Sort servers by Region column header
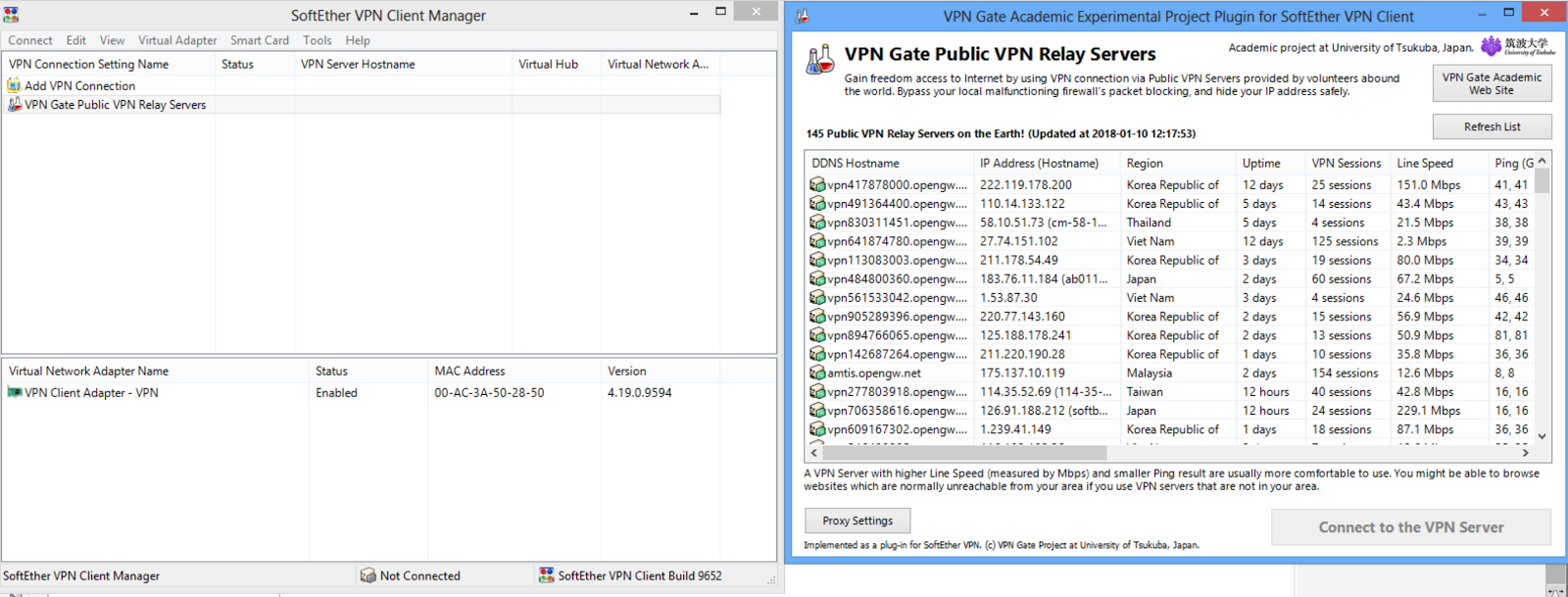The width and height of the screenshot is (1568, 597). 1177,163
